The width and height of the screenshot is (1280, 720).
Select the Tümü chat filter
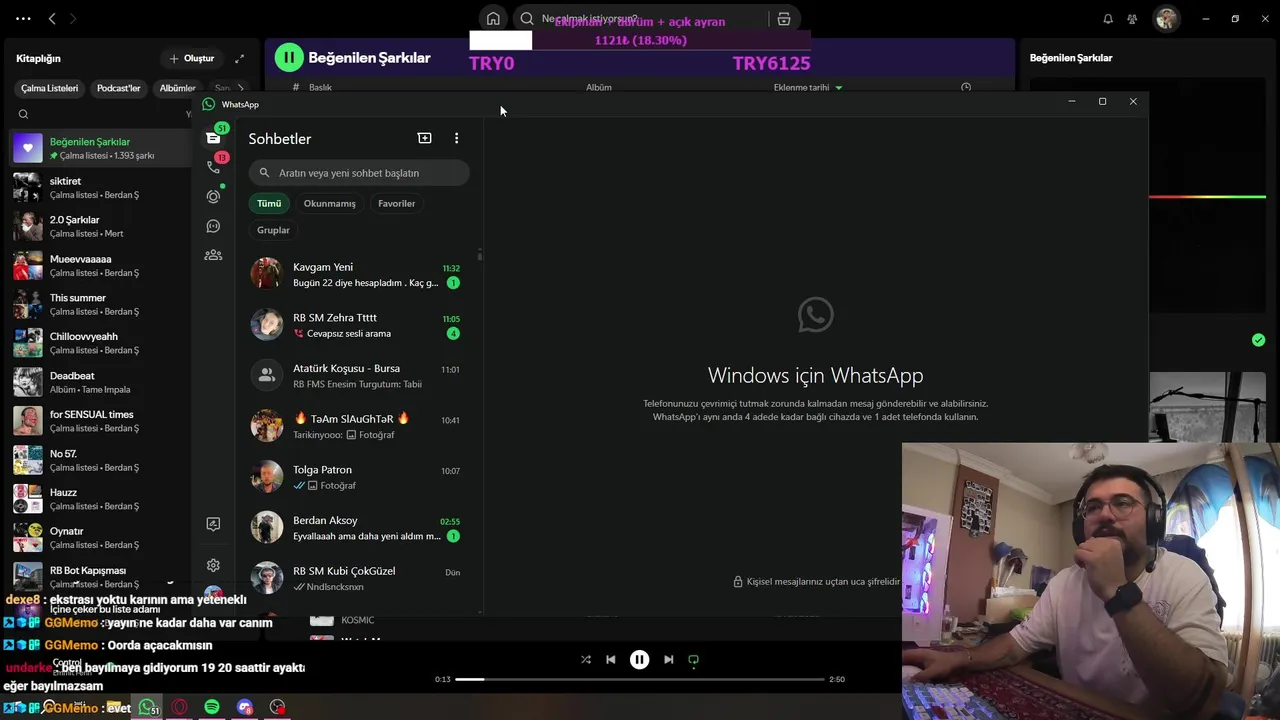[269, 203]
